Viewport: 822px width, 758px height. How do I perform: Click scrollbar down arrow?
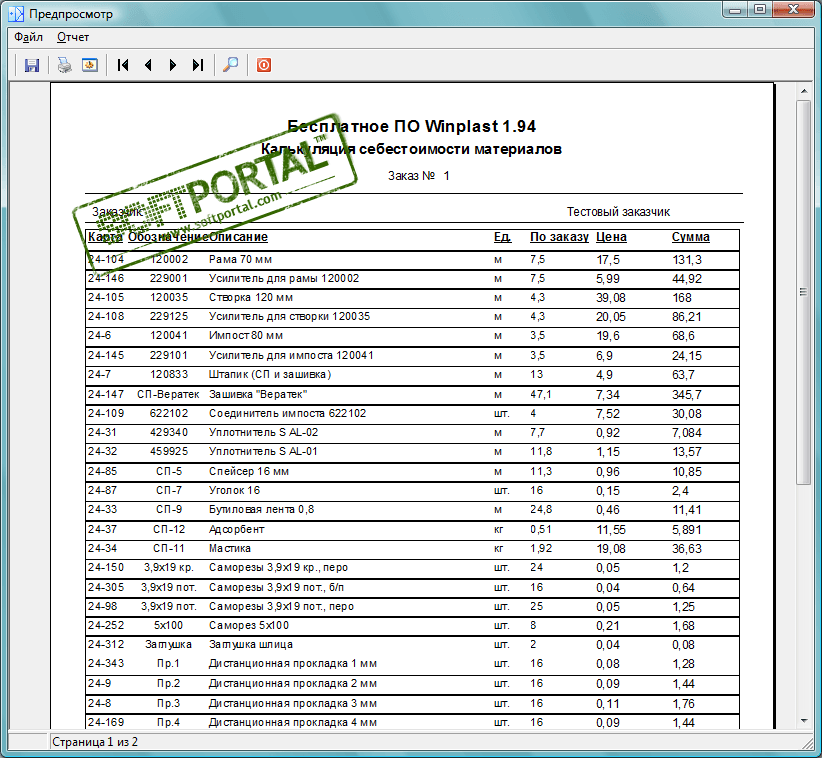point(804,721)
